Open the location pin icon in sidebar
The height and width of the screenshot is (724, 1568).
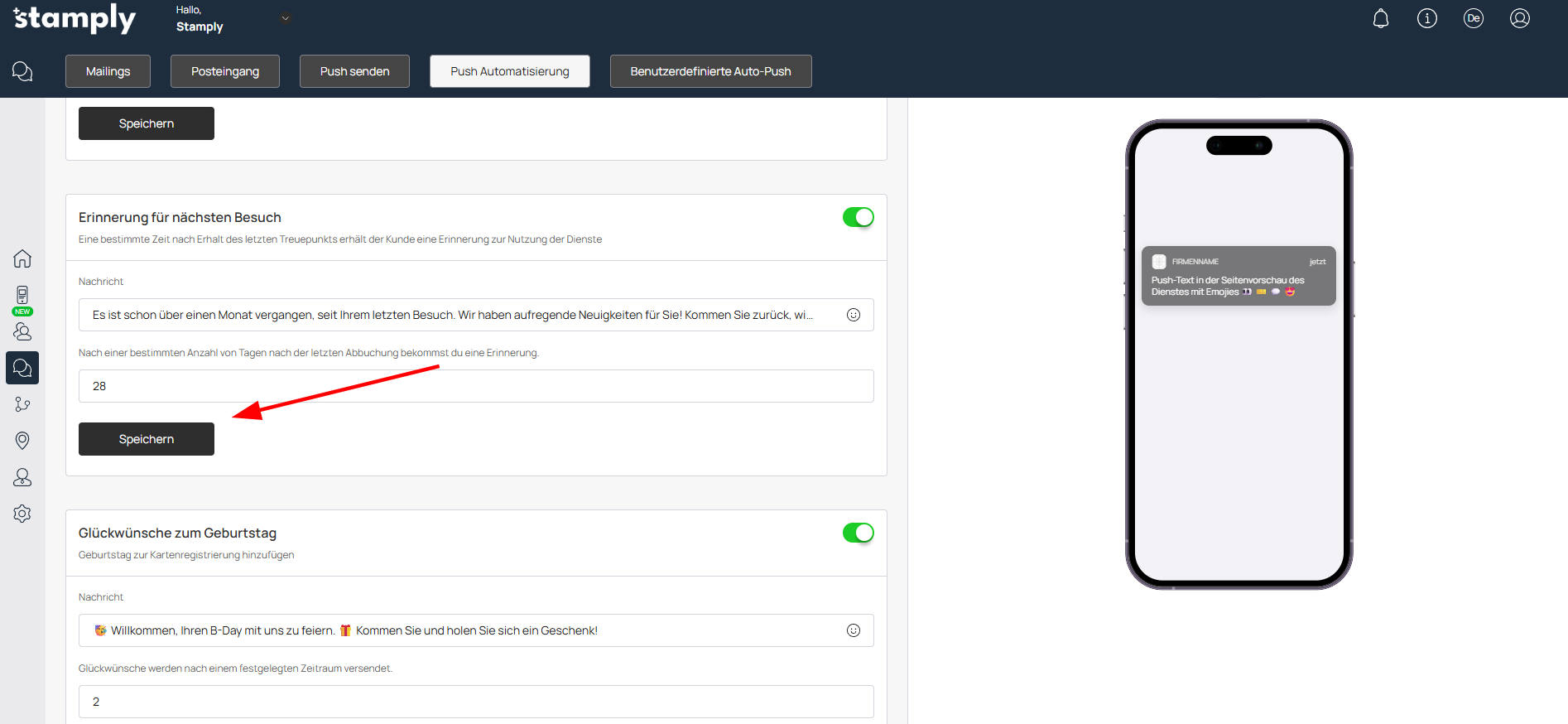[x=22, y=441]
